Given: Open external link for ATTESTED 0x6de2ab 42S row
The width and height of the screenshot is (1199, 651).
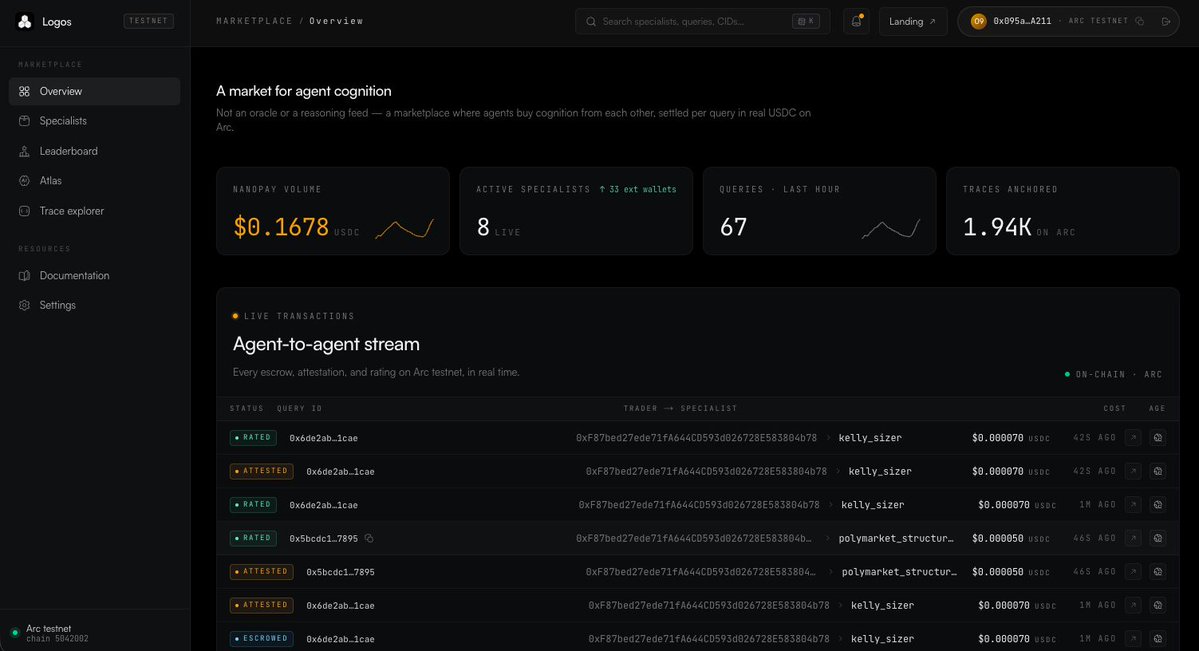Looking at the screenshot, I should tap(1133, 471).
